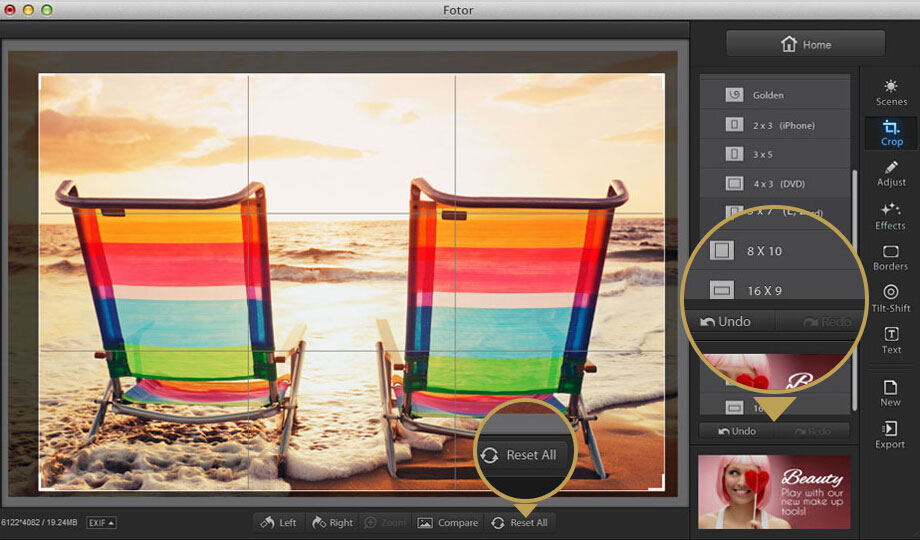Choose the 2 x 3 (iPhone) crop preset
This screenshot has height=540, width=920.
(x=774, y=124)
